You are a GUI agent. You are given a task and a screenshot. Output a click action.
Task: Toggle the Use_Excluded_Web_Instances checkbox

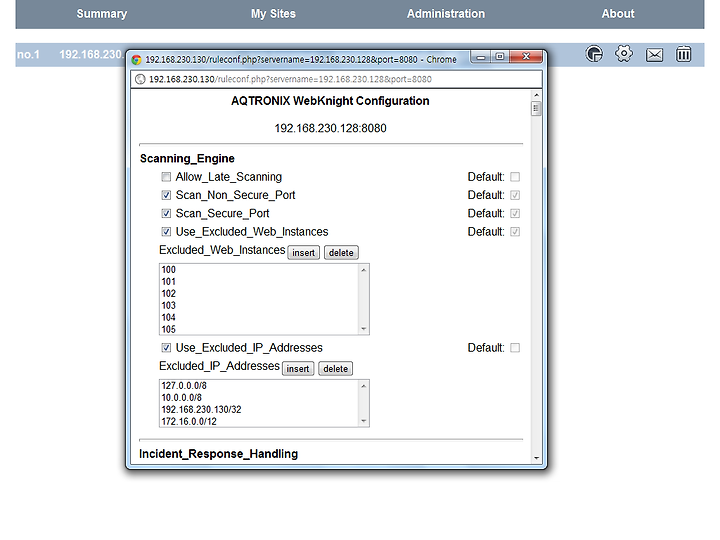pos(166,232)
